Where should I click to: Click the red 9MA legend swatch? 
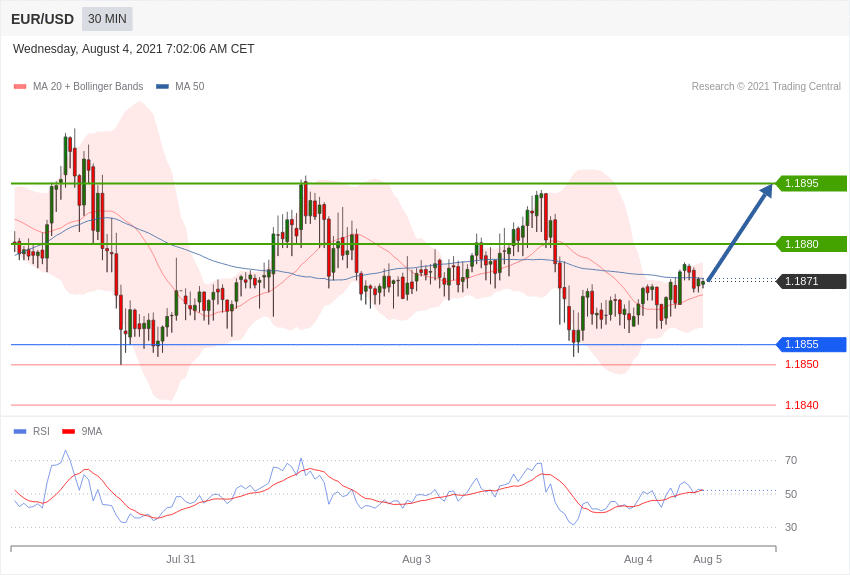(69, 431)
